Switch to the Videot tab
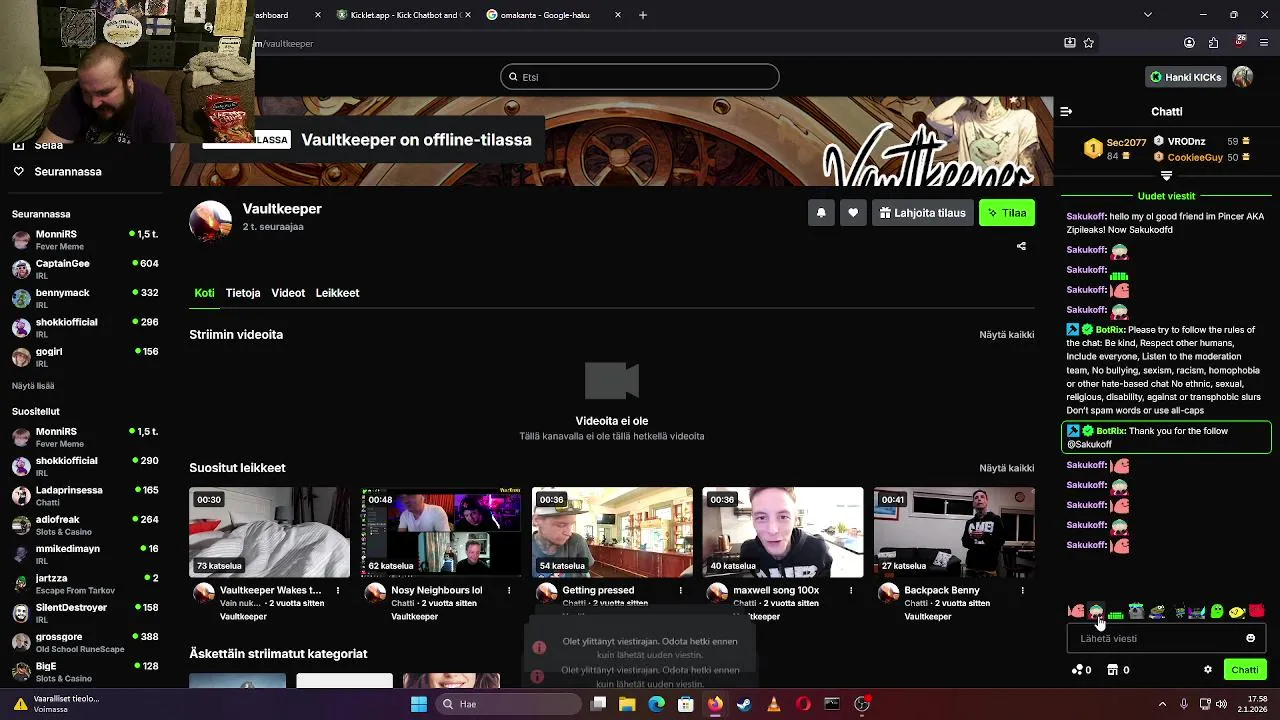 [x=288, y=293]
